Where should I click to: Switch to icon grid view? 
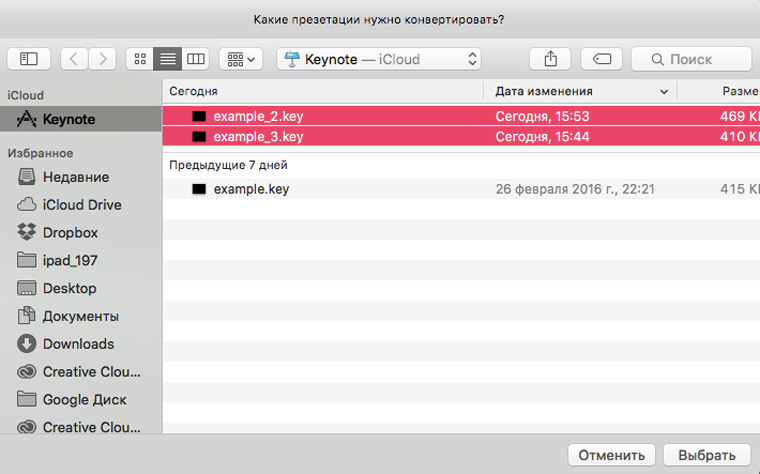(x=140, y=59)
